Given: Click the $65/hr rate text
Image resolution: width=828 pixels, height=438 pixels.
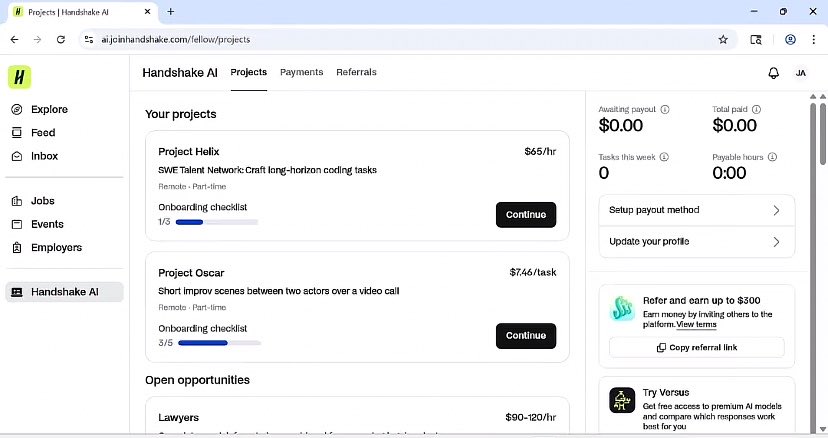Looking at the screenshot, I should coord(540,152).
